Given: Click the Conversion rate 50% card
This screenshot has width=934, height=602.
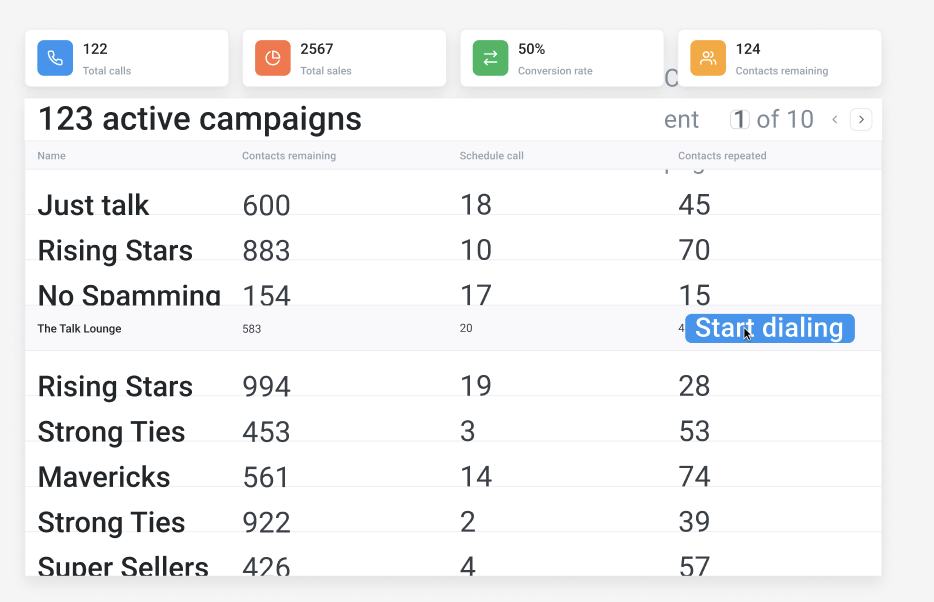Looking at the screenshot, I should tap(562, 58).
